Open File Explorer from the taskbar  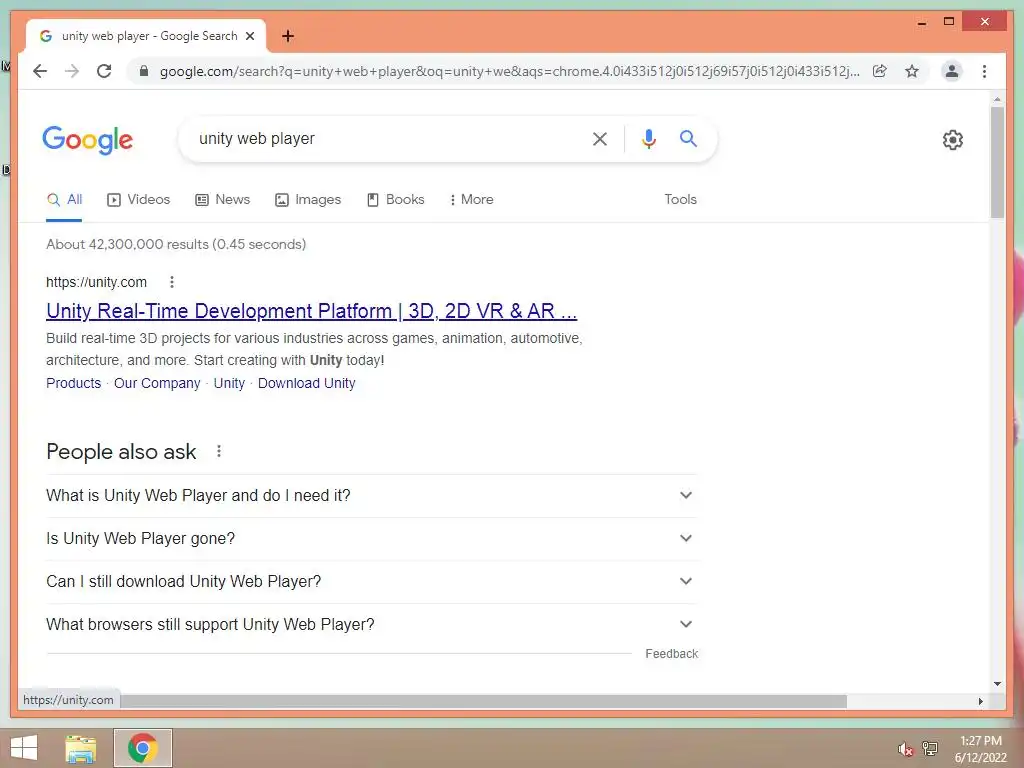pos(81,748)
